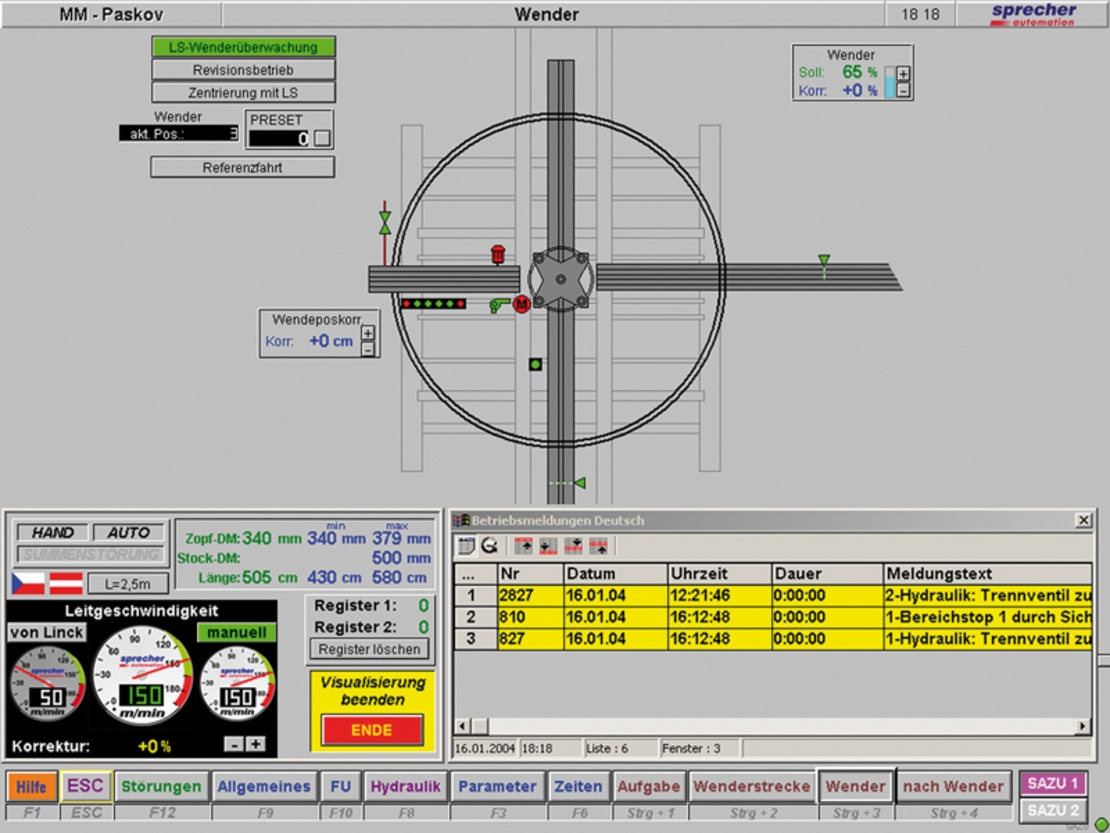Click the green sensor square below the conveyor
This screenshot has width=1110, height=833.
536,365
